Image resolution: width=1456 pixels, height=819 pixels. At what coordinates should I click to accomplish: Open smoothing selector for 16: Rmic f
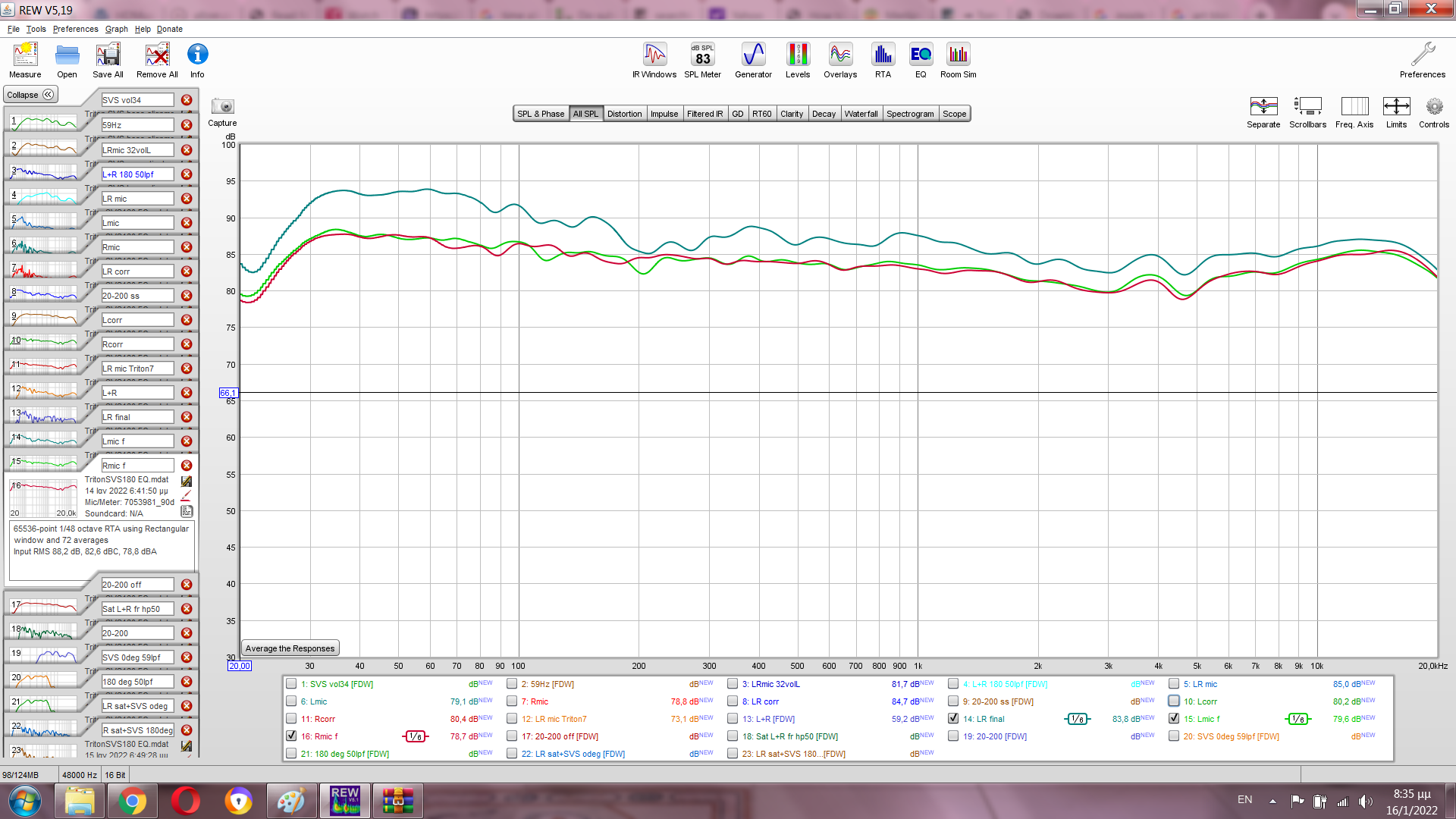[x=415, y=736]
